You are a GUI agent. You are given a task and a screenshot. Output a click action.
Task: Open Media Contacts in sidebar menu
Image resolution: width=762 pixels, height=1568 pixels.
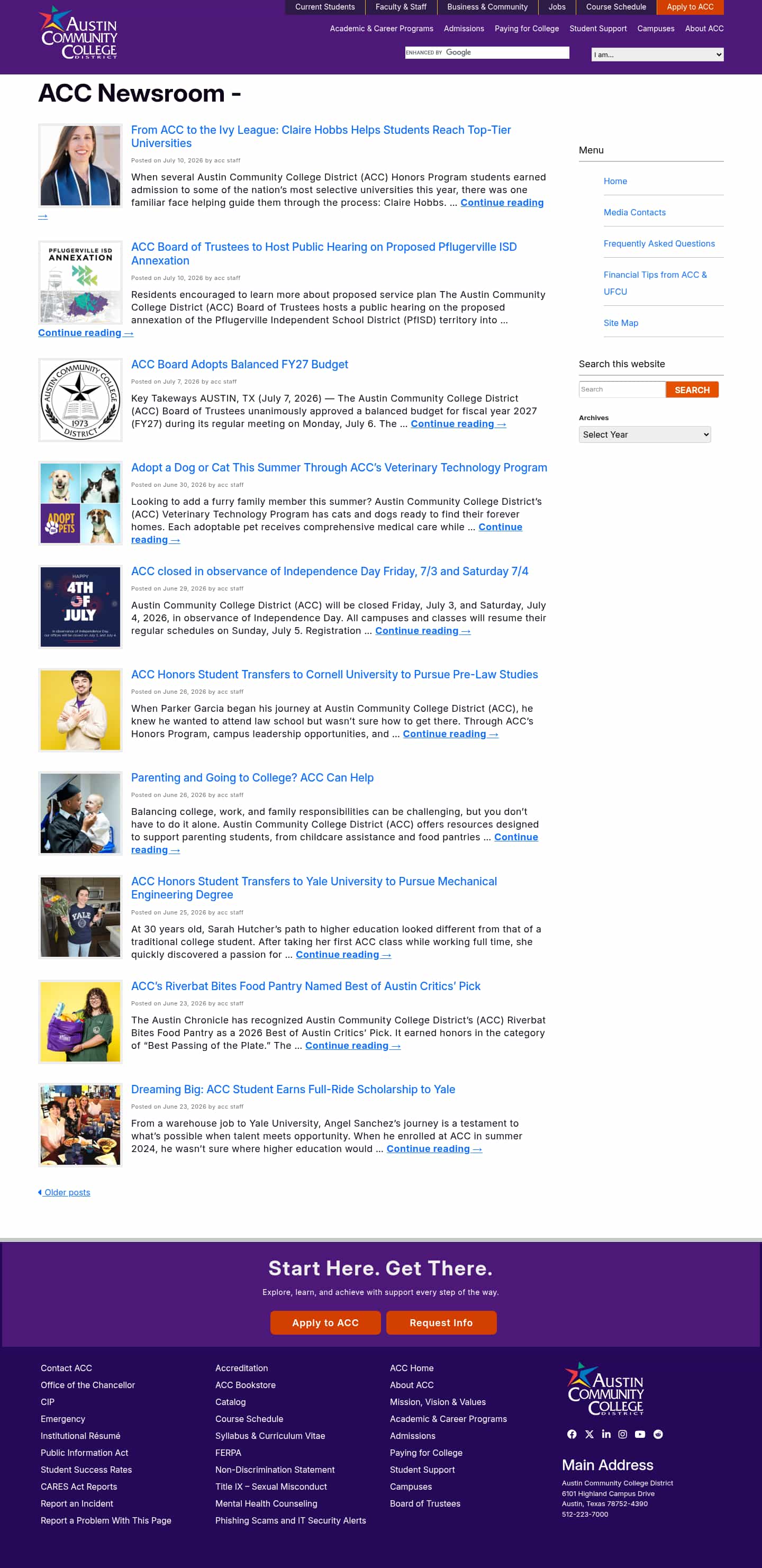click(634, 212)
